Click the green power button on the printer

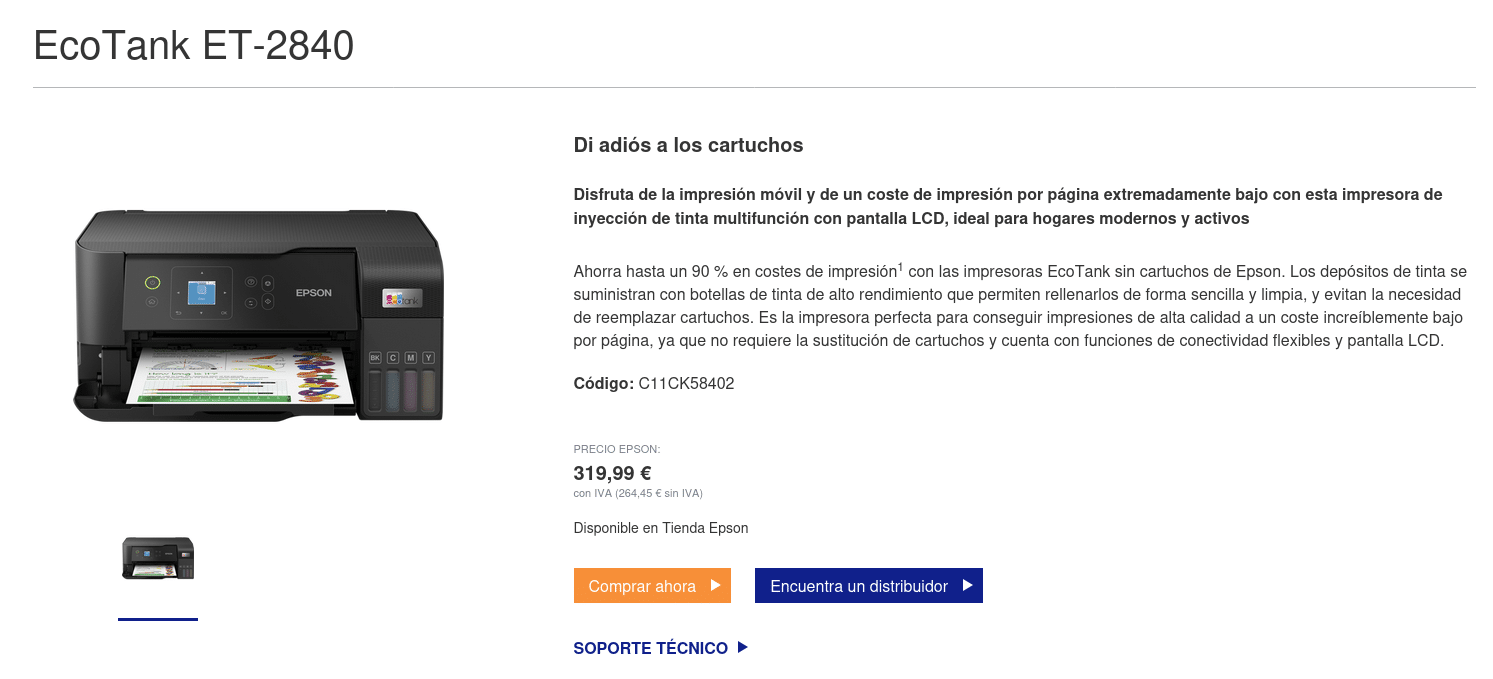(x=152, y=282)
